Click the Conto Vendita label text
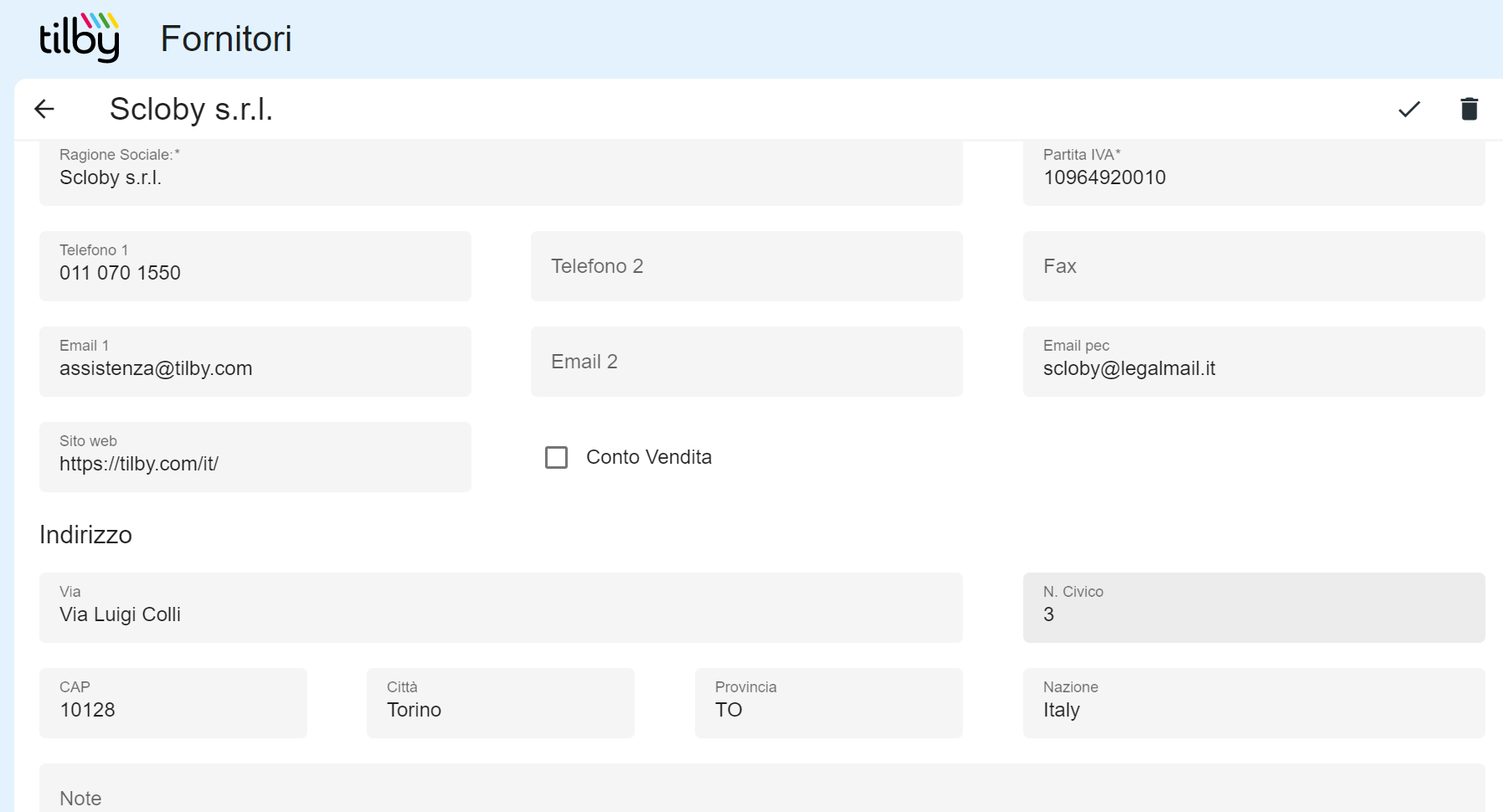The image size is (1503, 812). click(649, 457)
